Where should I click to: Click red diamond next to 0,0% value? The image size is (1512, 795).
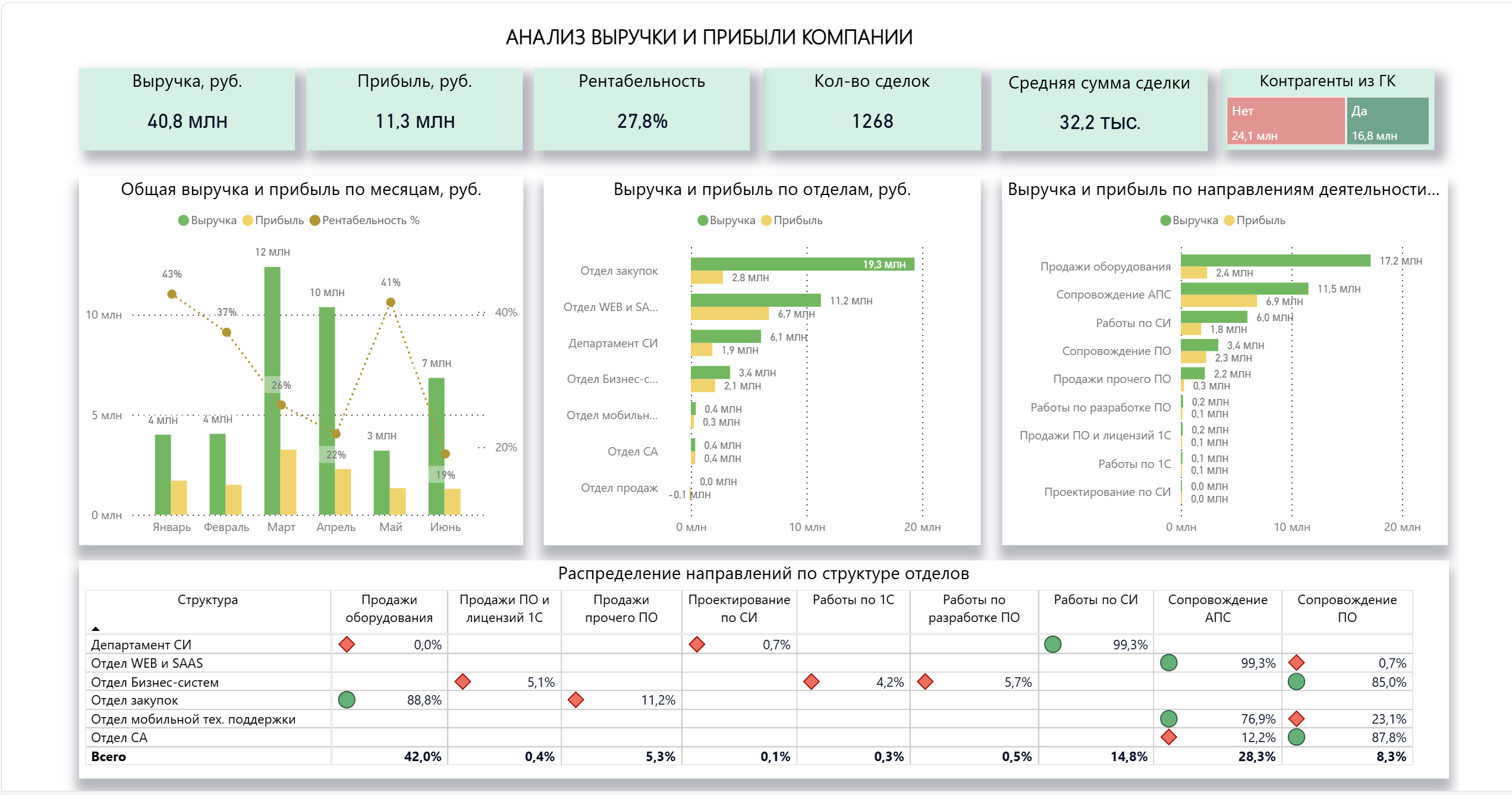point(347,644)
